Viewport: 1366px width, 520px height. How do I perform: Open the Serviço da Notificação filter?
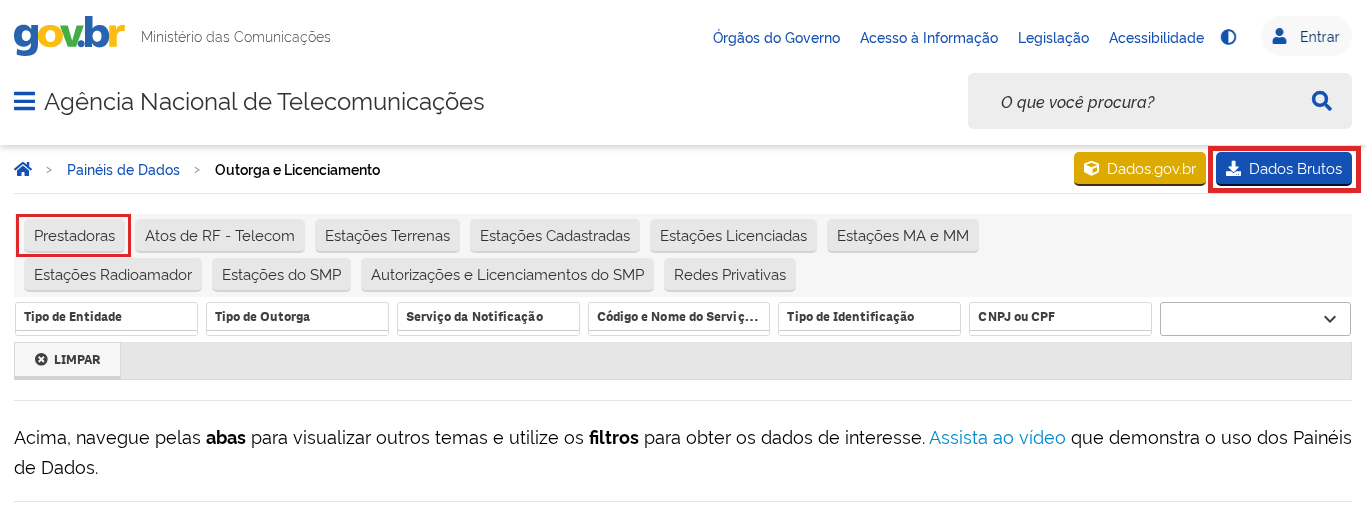[x=488, y=317]
